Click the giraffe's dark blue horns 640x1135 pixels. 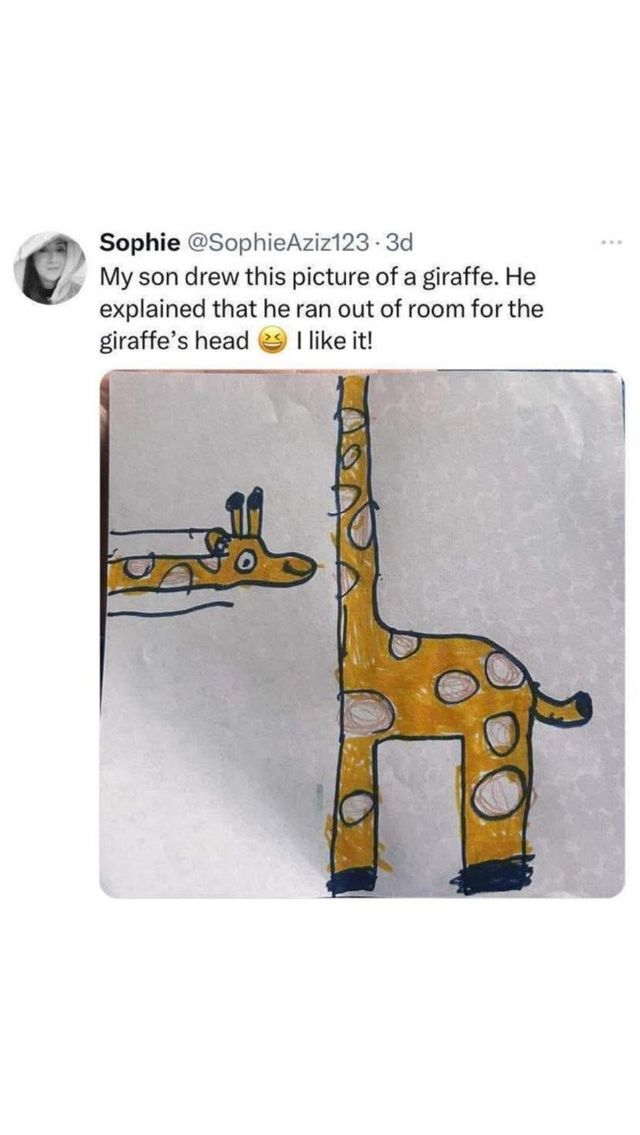point(244,510)
